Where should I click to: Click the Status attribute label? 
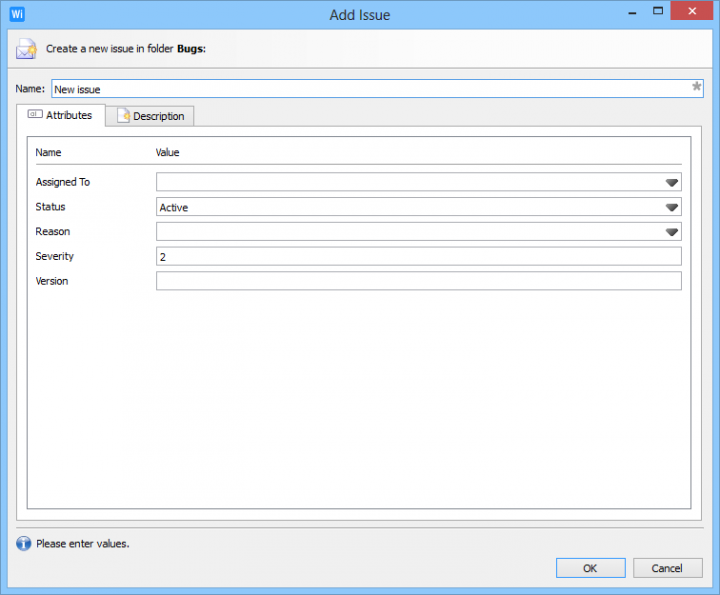(x=50, y=207)
